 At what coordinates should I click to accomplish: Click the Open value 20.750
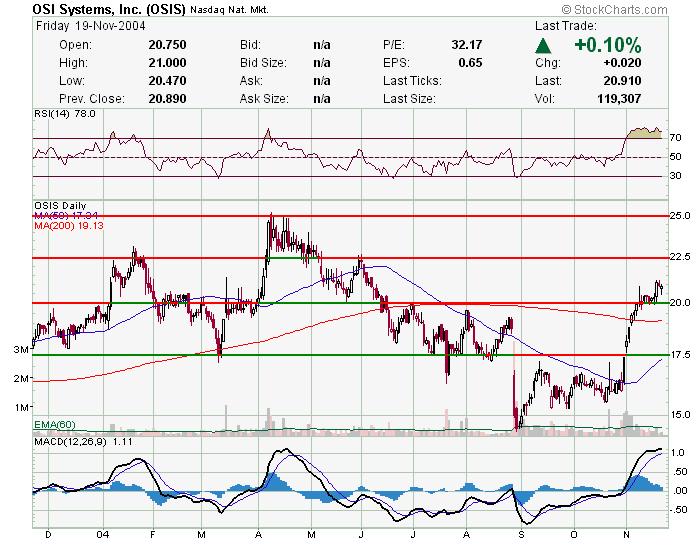167,45
